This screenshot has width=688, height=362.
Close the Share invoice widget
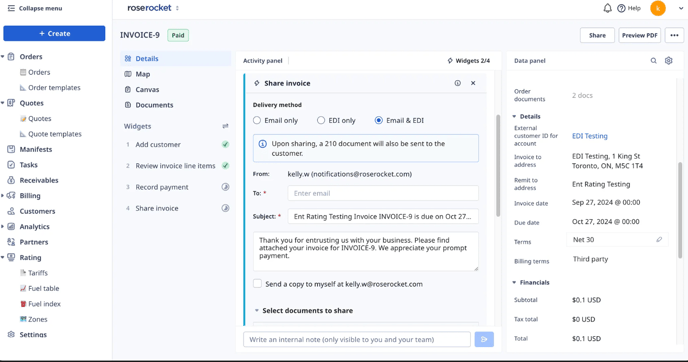[473, 83]
